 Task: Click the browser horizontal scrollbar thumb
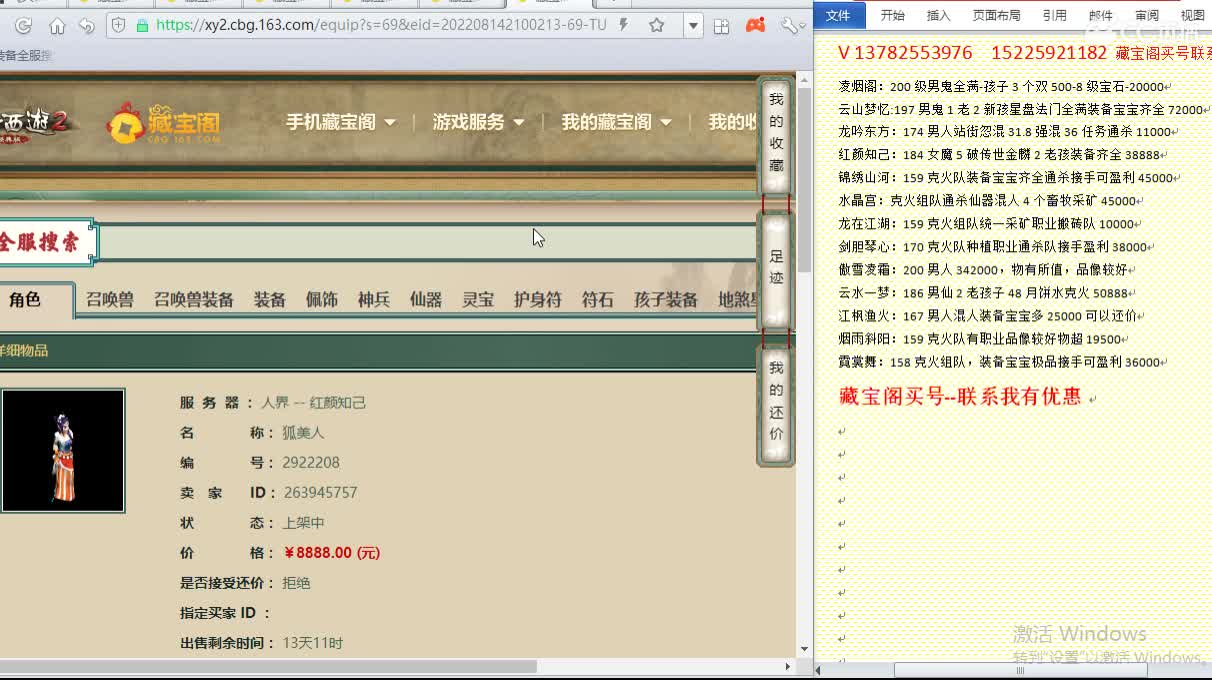(268, 666)
